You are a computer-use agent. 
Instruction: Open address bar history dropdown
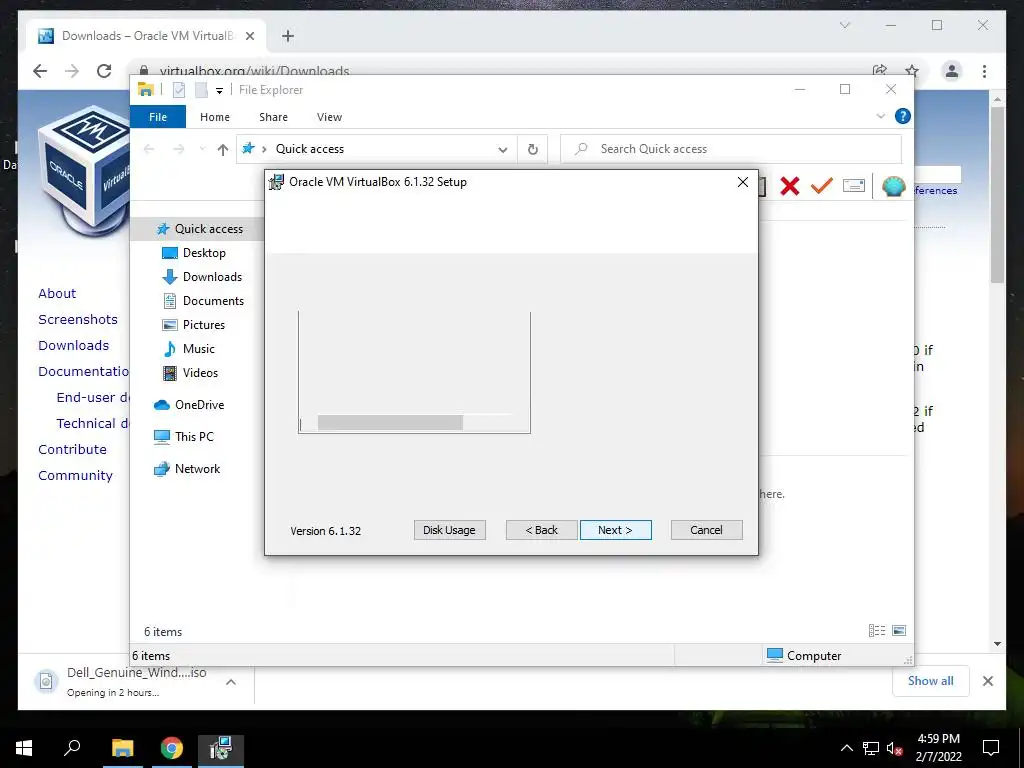(x=503, y=150)
